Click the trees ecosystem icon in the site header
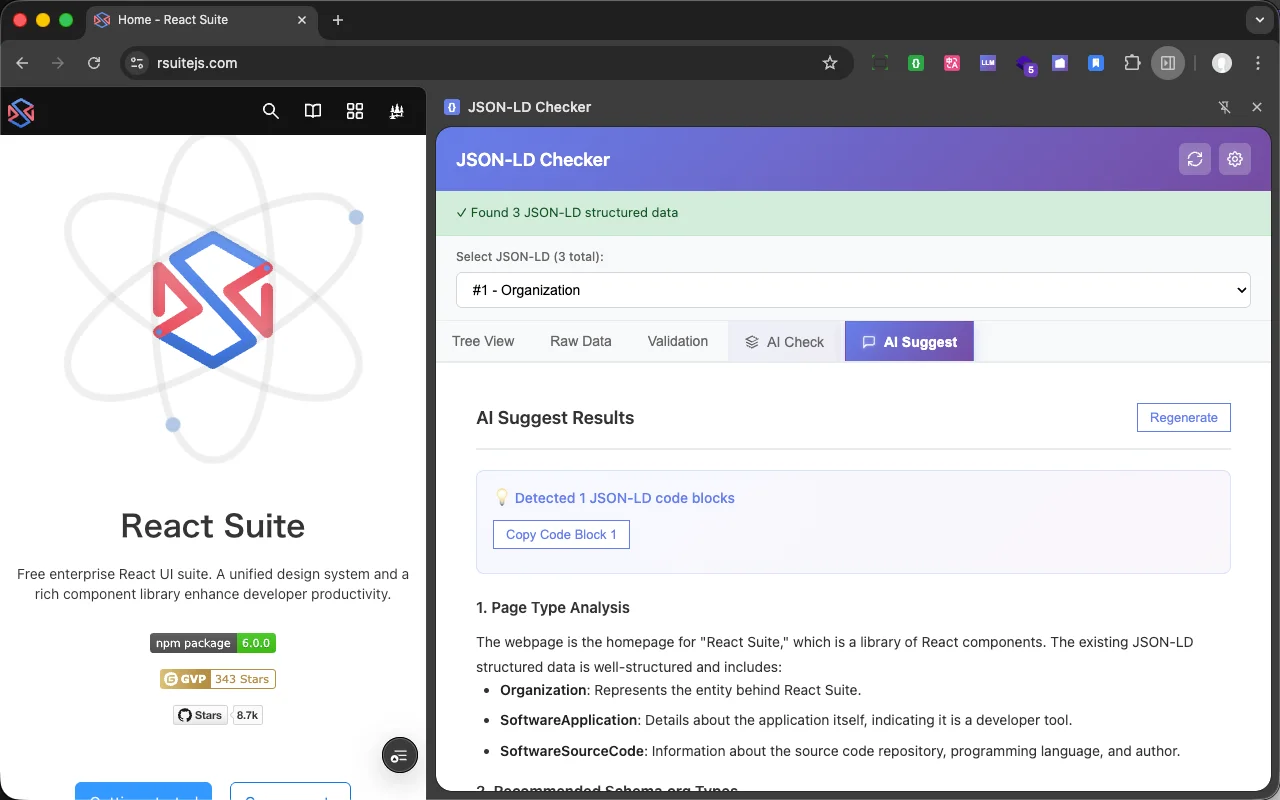The height and width of the screenshot is (800, 1280). 397,111
